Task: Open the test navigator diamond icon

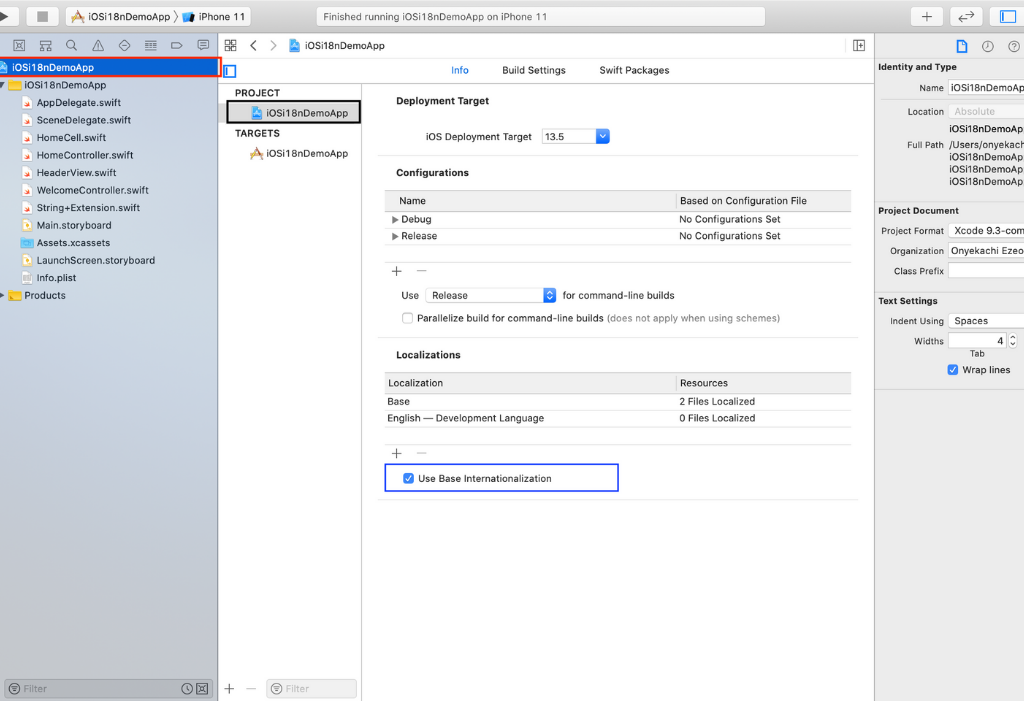Action: pyautogui.click(x=124, y=46)
